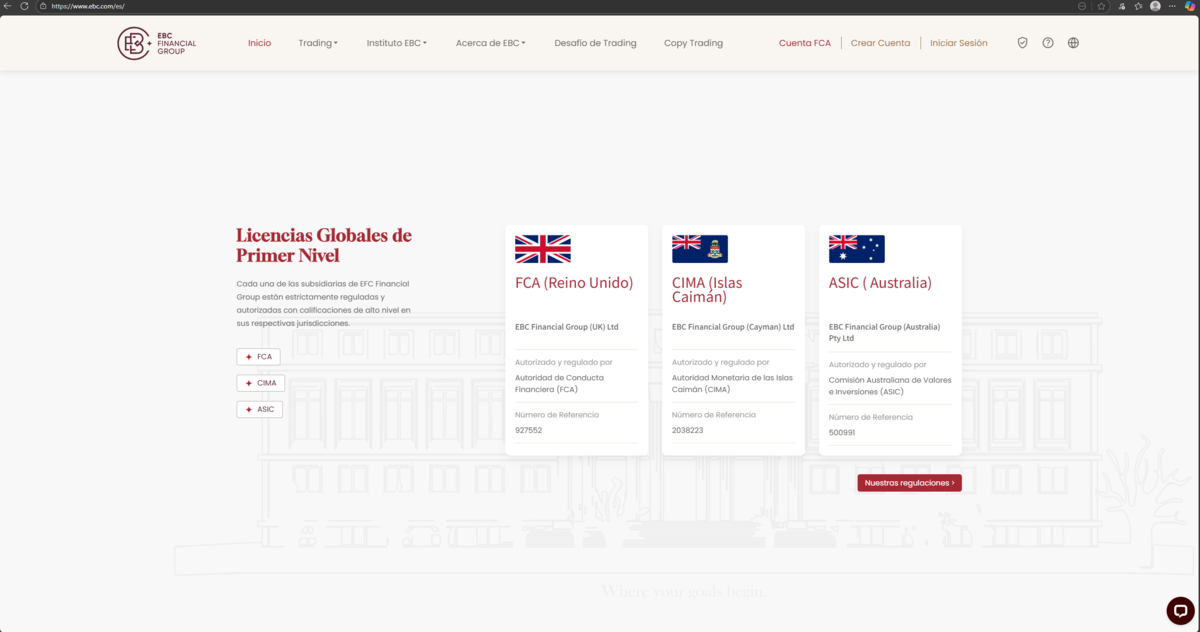Open the browser profile avatar

tap(1155, 6)
